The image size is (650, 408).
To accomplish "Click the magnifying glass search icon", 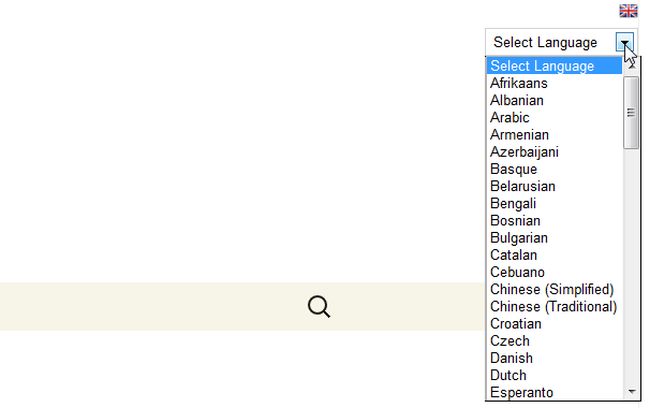I will tap(319, 307).
